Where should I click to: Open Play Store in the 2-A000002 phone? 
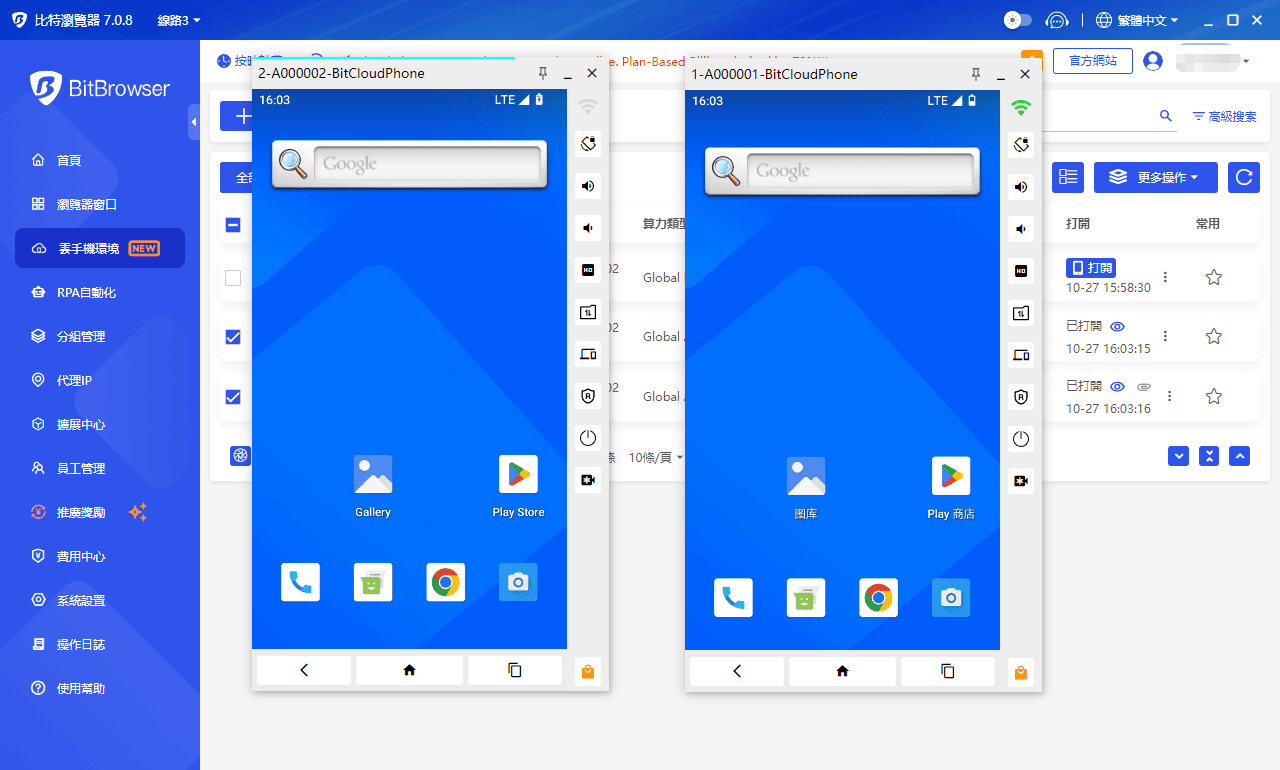pos(518,476)
